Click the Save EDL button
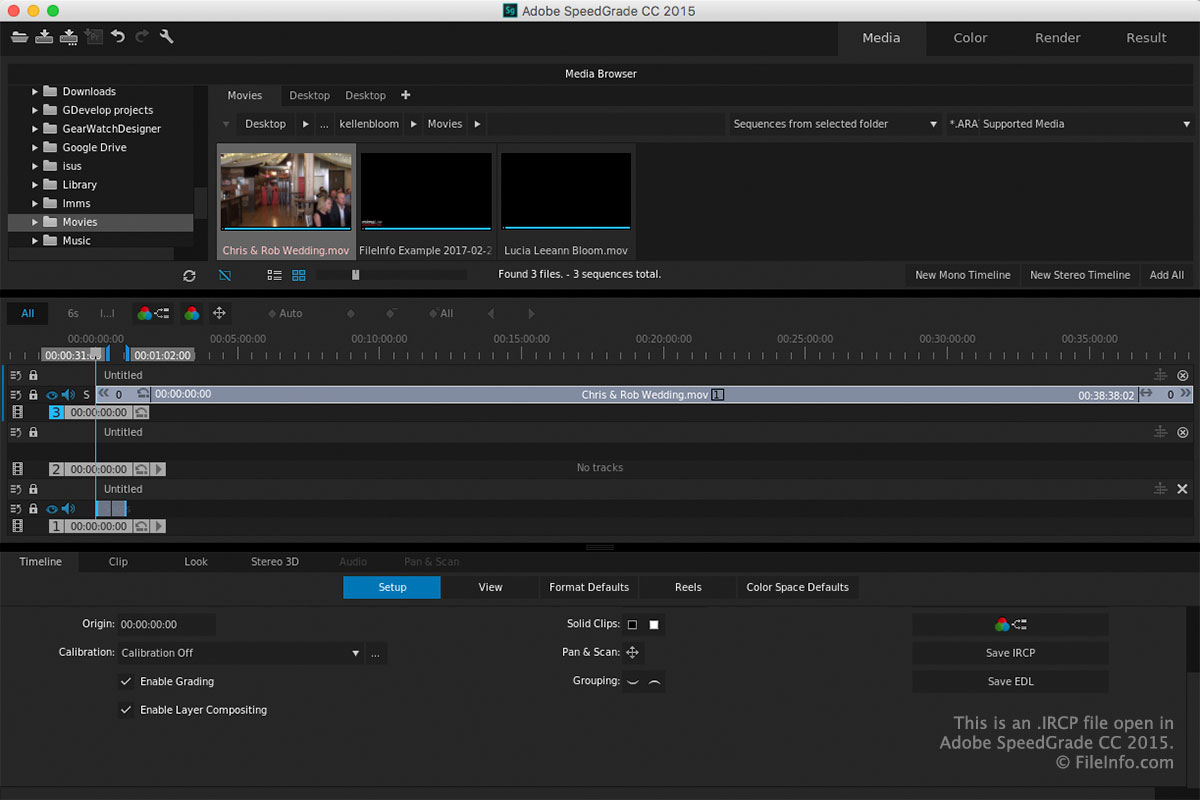Viewport: 1200px width, 800px height. 1010,681
